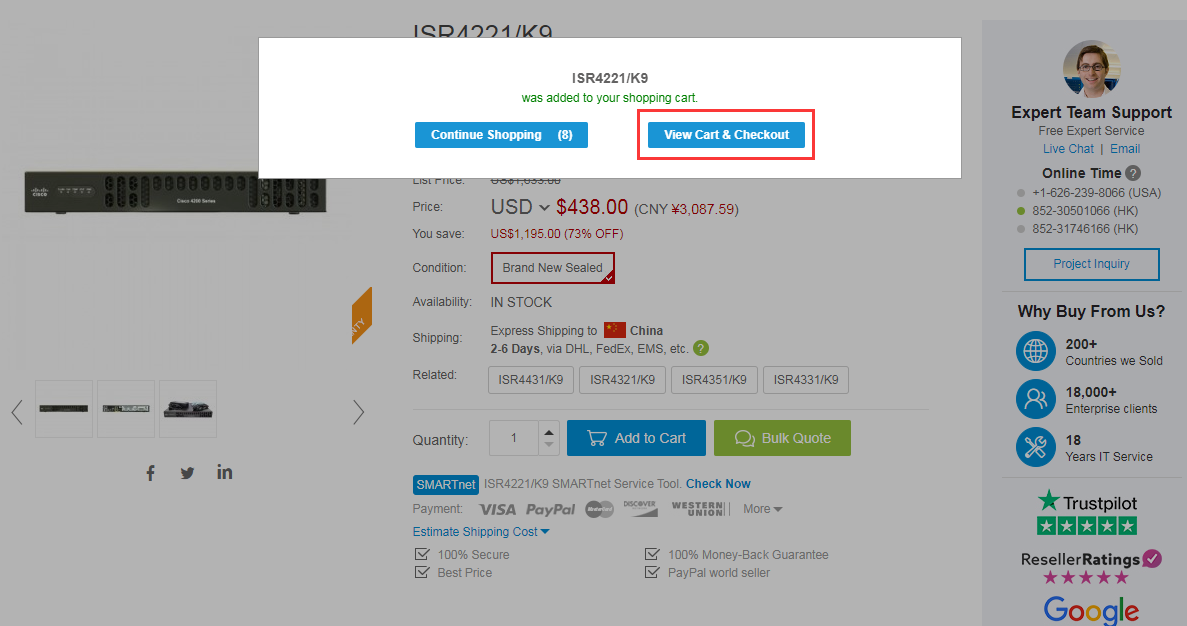
Task: Share the product on LinkedIn
Action: pyautogui.click(x=224, y=472)
